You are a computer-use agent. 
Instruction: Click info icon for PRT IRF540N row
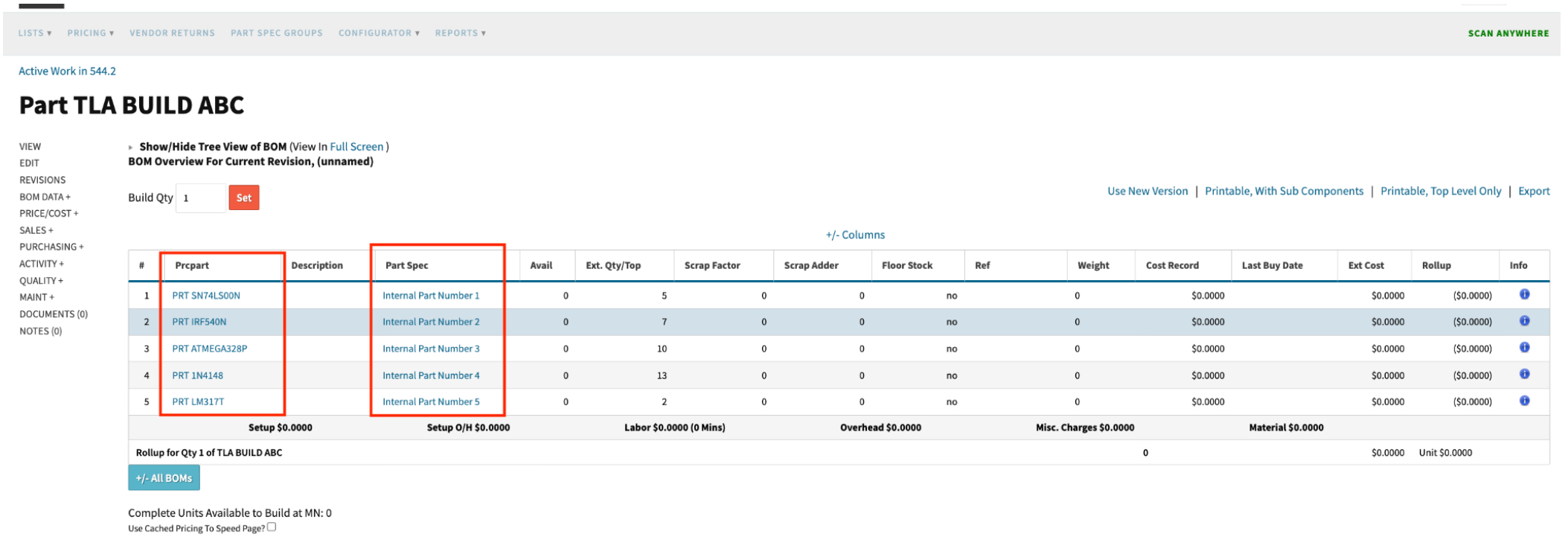(1524, 321)
